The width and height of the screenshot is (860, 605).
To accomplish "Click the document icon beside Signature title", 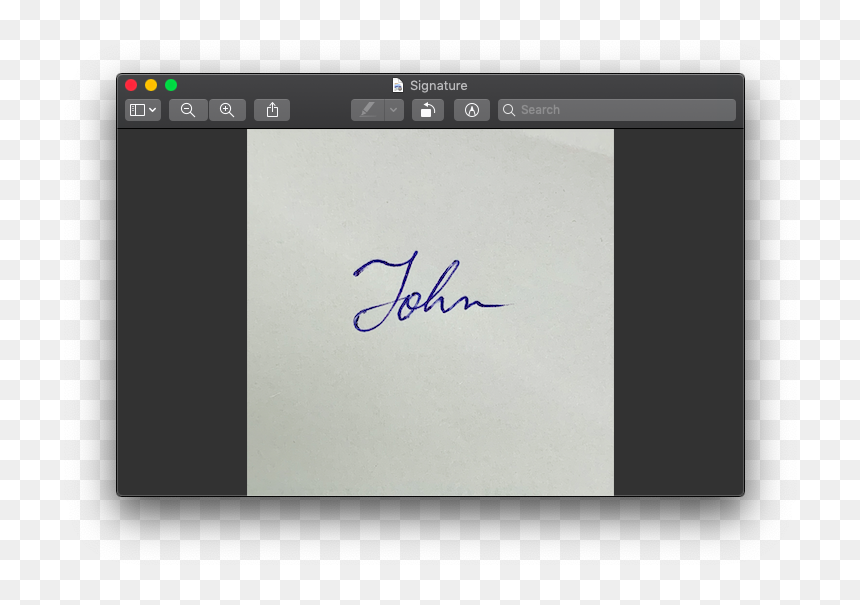I will point(398,85).
